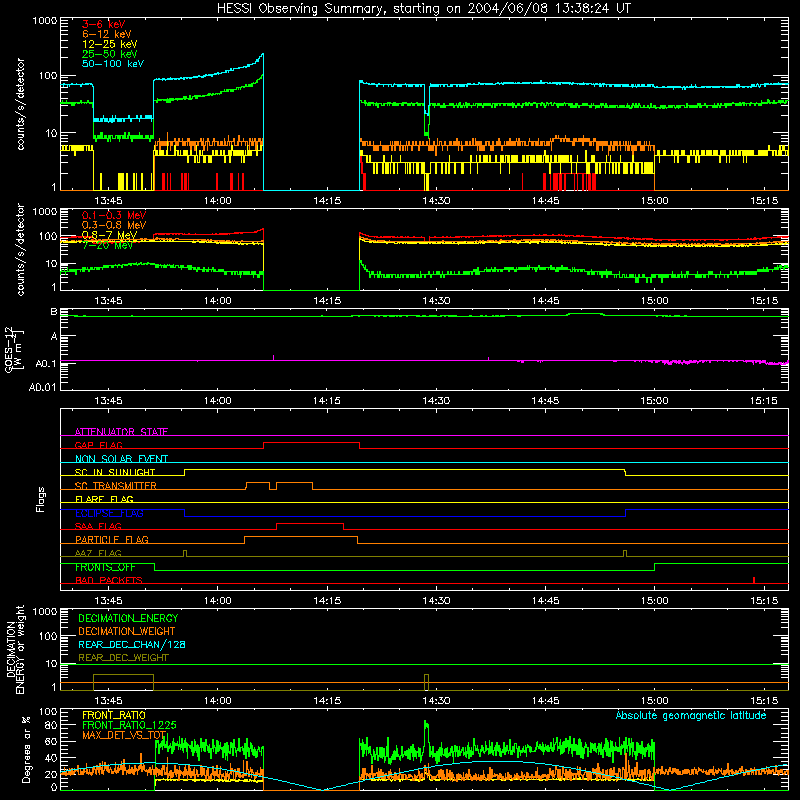Select the ECLIPSE_FLAG label
The width and height of the screenshot is (800, 800).
pos(109,513)
